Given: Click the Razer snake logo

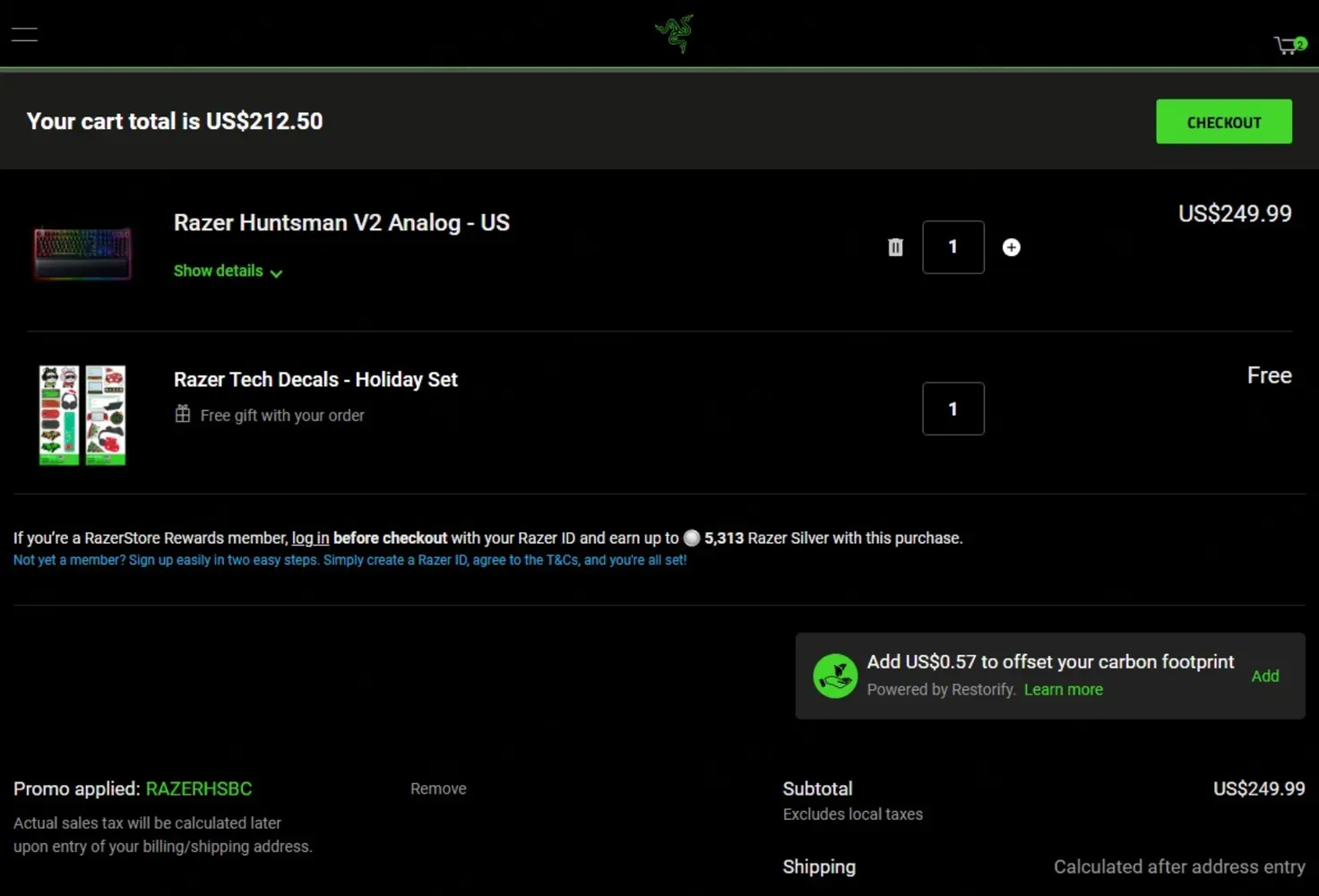Looking at the screenshot, I should pos(674,34).
